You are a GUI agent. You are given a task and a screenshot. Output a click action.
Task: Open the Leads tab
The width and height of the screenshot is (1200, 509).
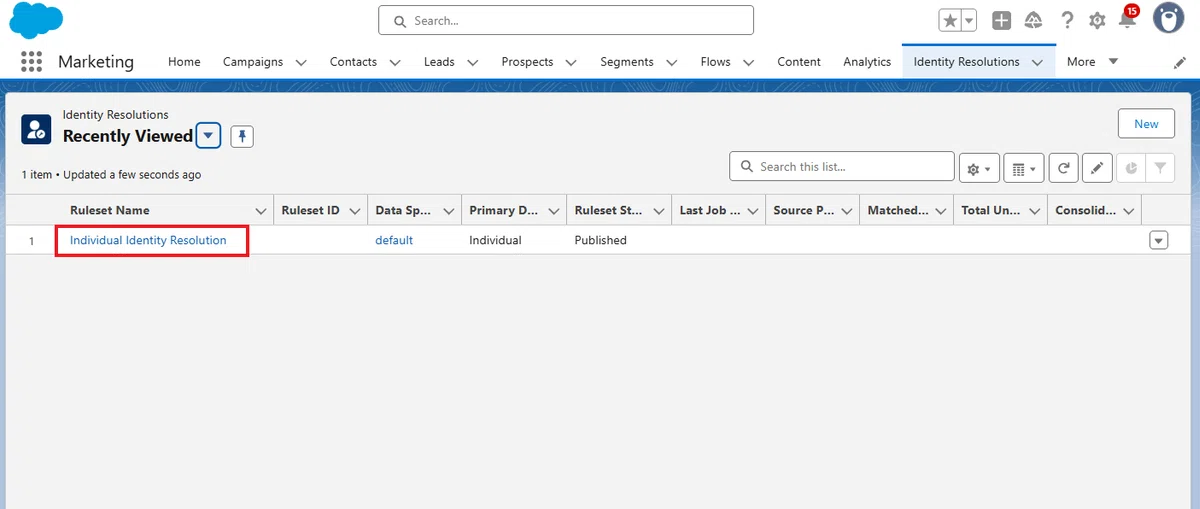point(439,62)
